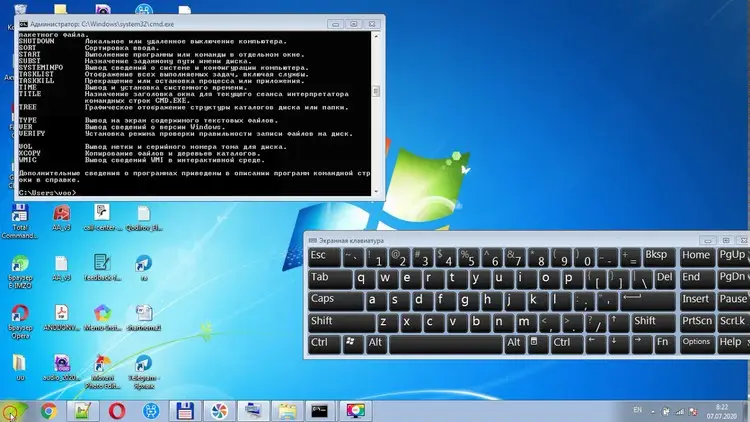Image resolution: width=750 pixels, height=422 pixels.
Task: Open cmd.exe title bar system icon
Action: (23, 24)
